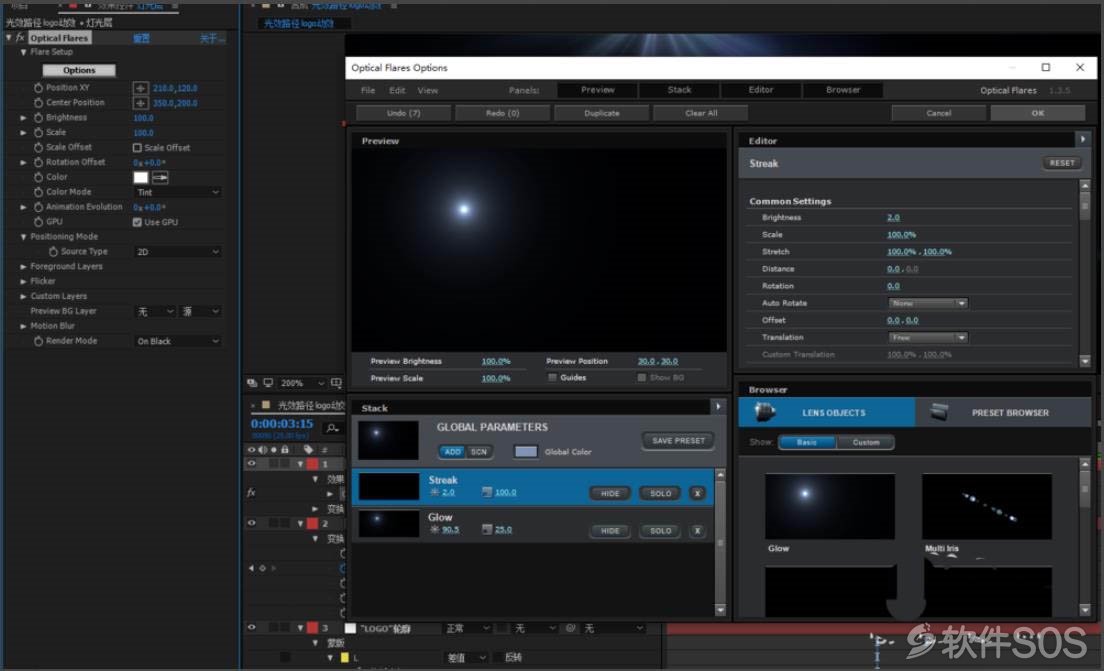Enable the Brightness stopwatch in Effect Controls

click(x=38, y=118)
